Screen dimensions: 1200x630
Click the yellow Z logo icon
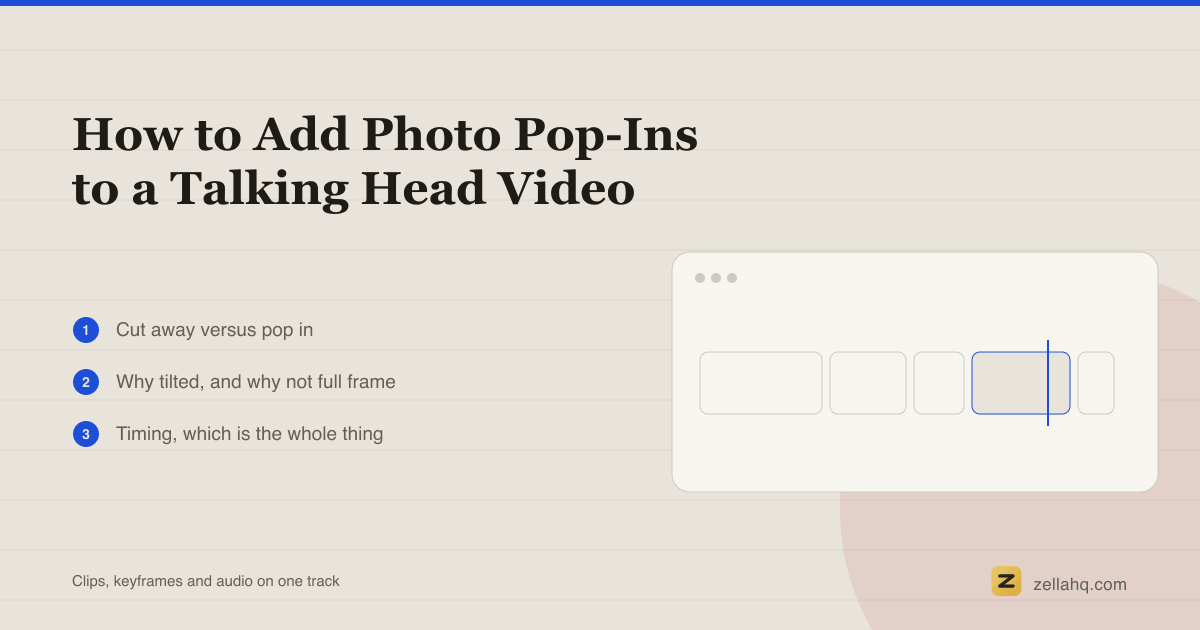(1006, 581)
